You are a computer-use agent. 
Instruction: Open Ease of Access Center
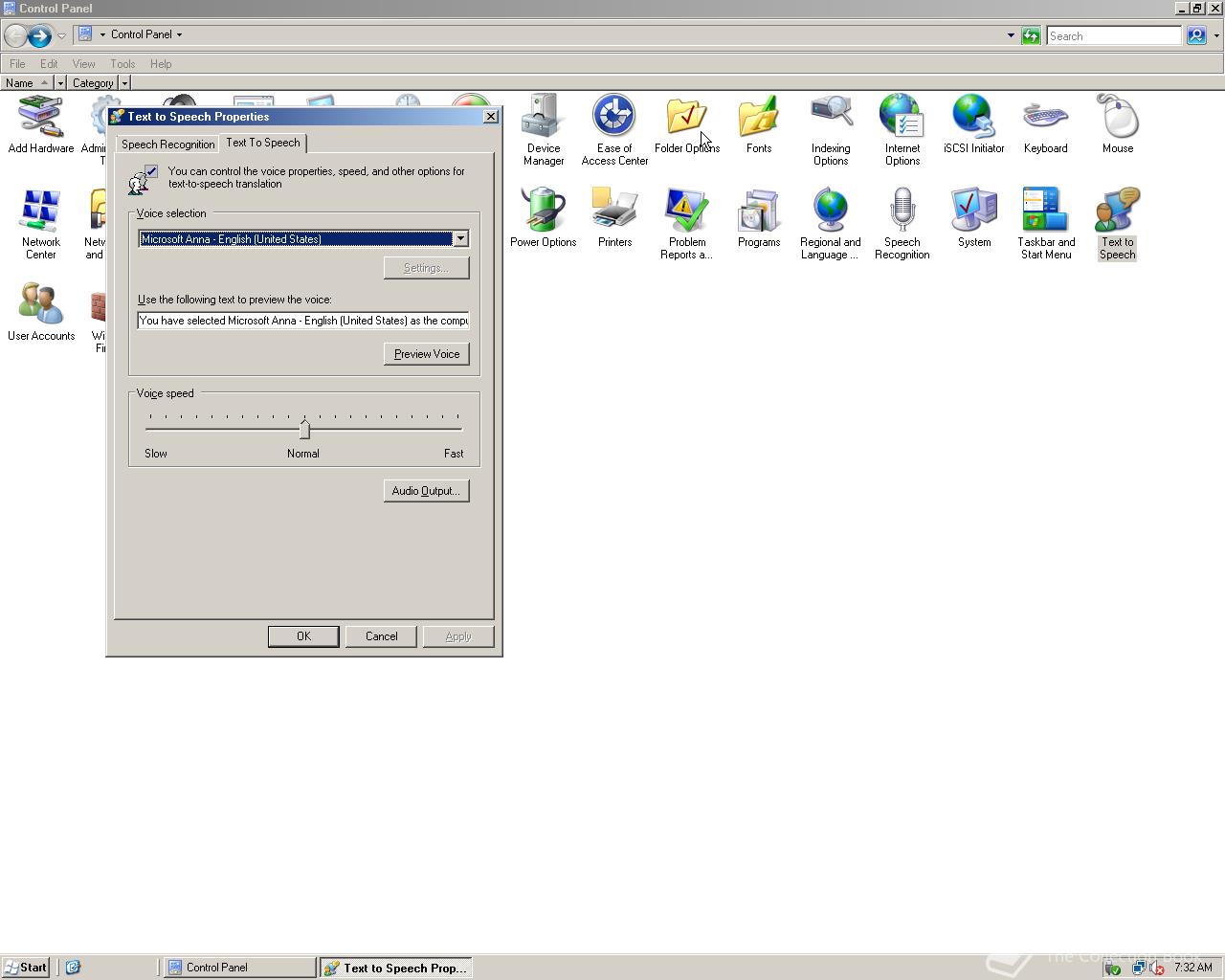coord(614,130)
